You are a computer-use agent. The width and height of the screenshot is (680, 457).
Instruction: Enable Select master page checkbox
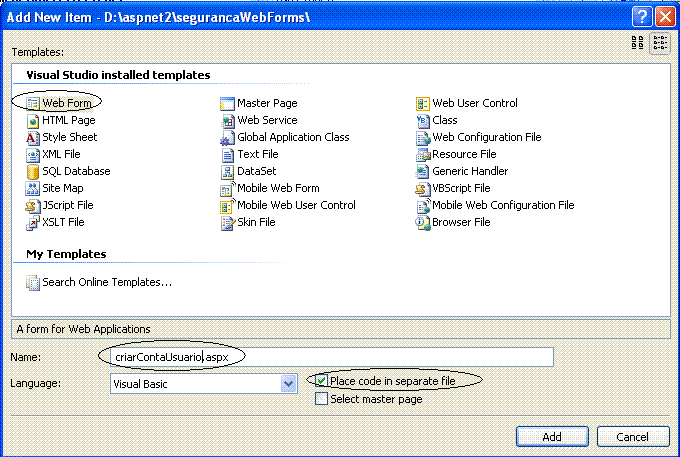(x=321, y=398)
